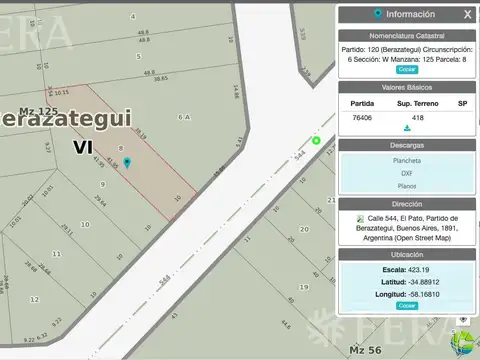Click the Descargas section header

coord(407,145)
